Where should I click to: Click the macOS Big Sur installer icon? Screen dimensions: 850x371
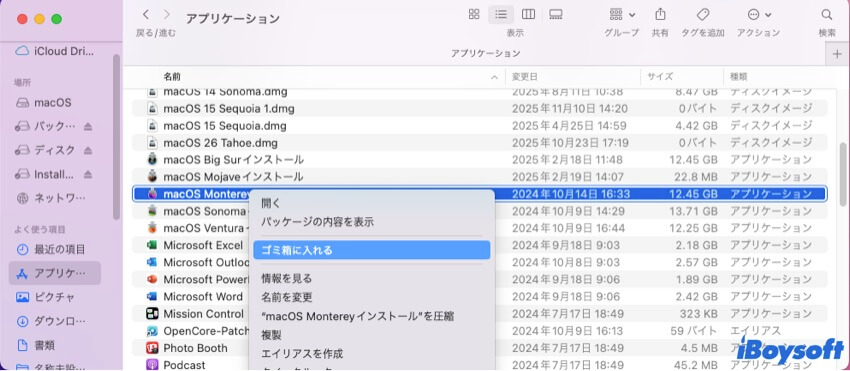click(152, 160)
